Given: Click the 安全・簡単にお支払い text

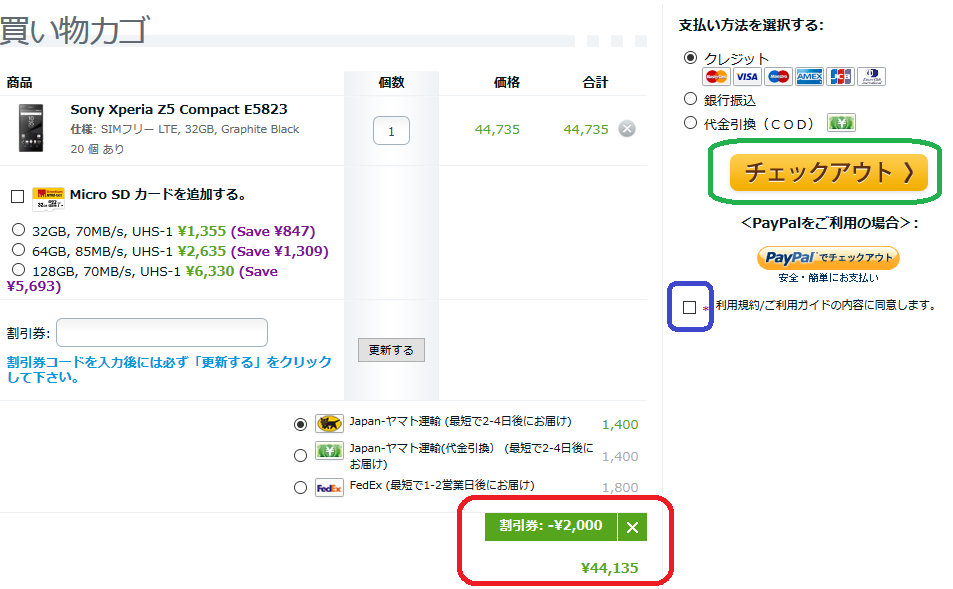Looking at the screenshot, I should (828, 278).
